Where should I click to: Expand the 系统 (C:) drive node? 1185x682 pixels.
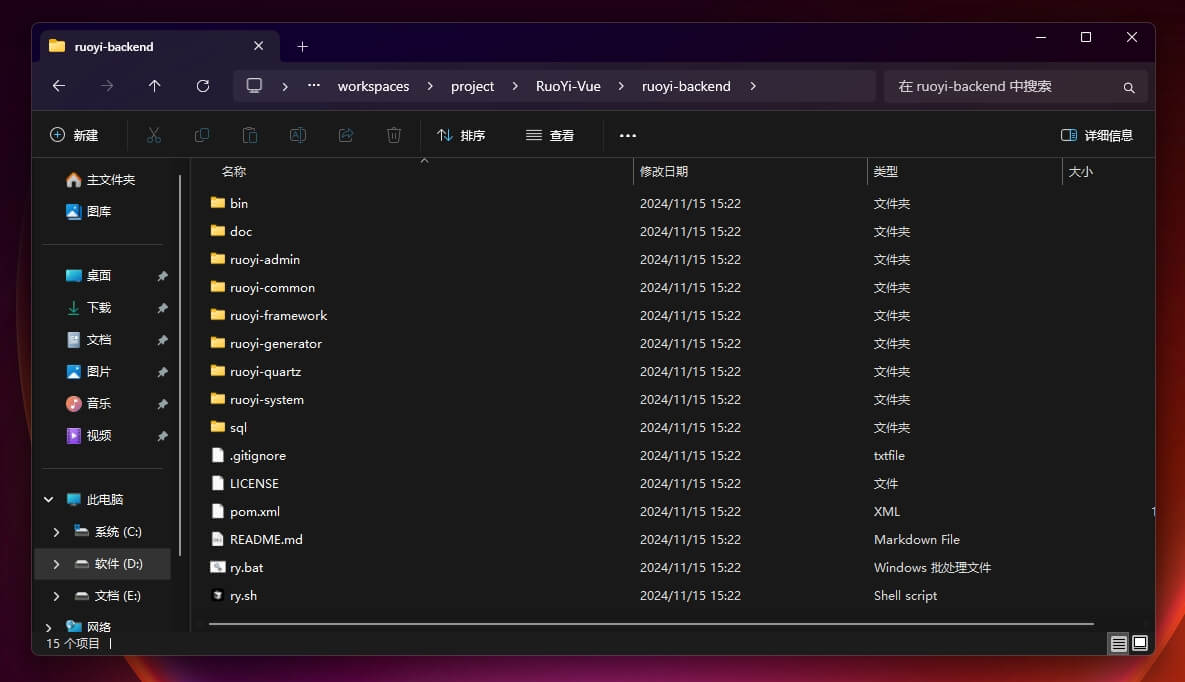pyautogui.click(x=56, y=532)
